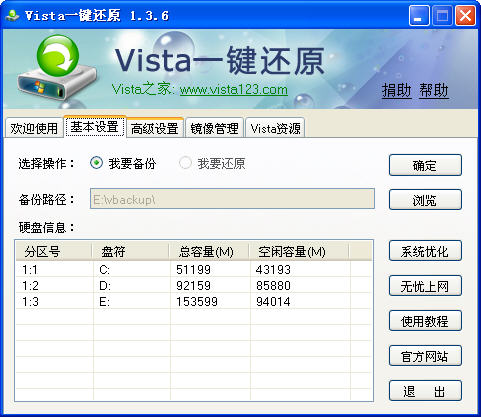Click the 备份路径 input field
The height and width of the screenshot is (417, 481).
point(232,199)
